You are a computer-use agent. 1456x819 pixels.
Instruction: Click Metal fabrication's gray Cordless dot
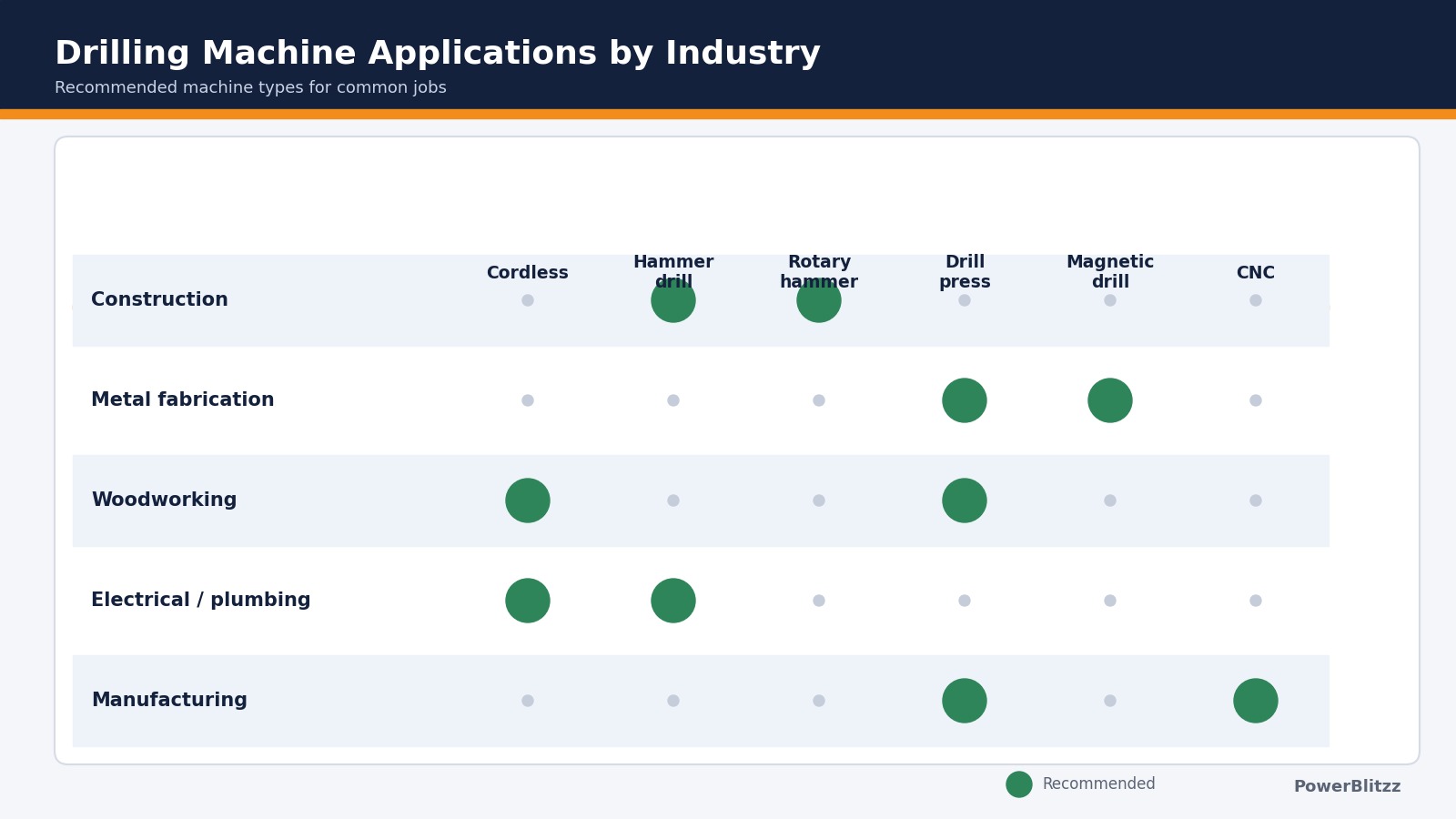(x=528, y=400)
